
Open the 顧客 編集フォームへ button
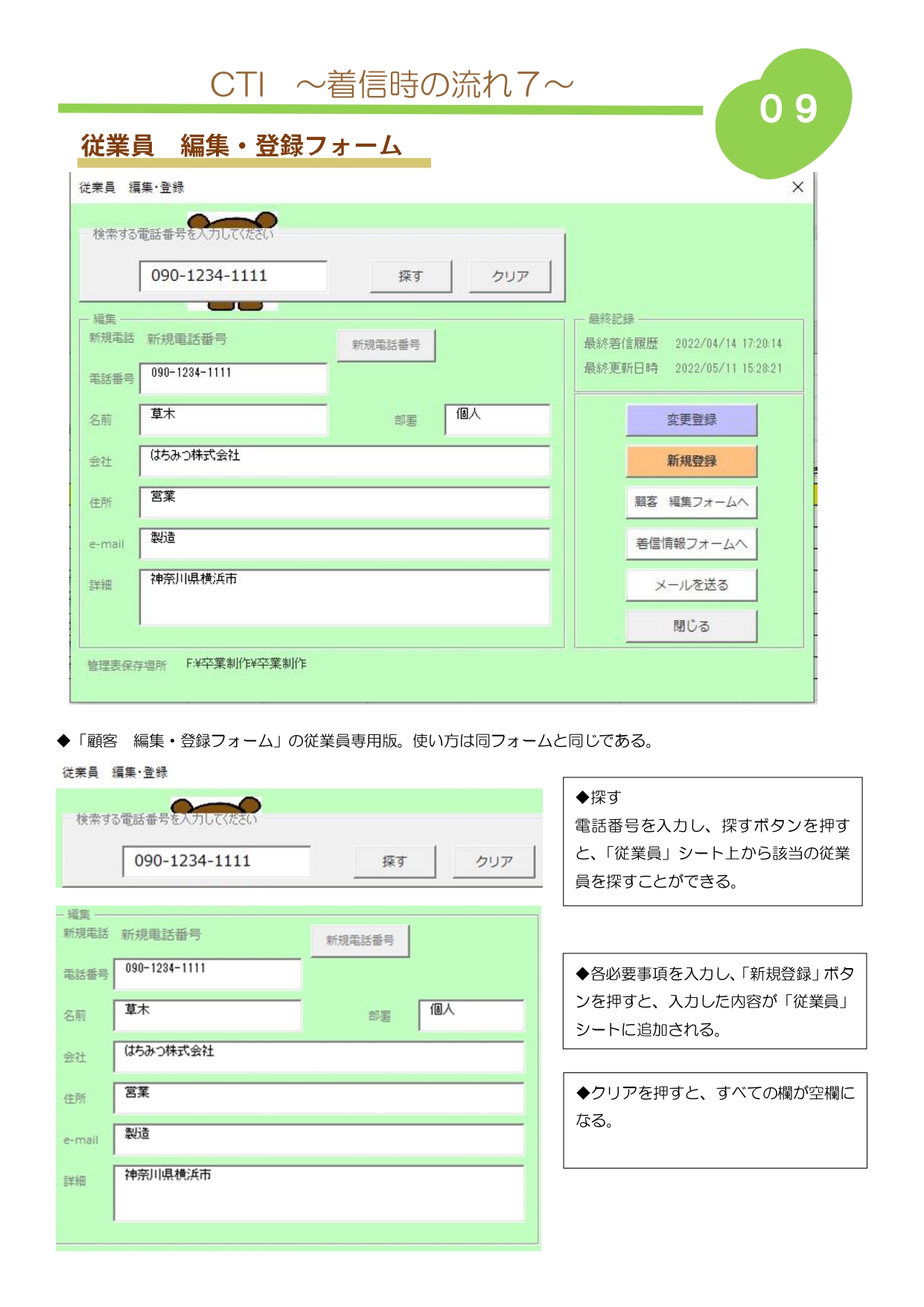click(x=691, y=502)
